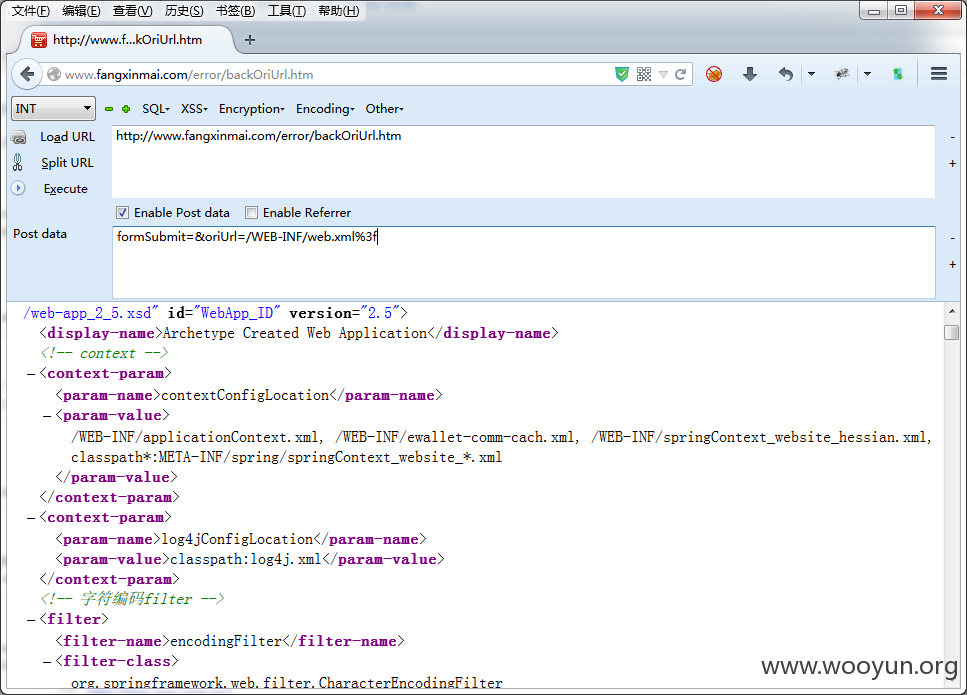The width and height of the screenshot is (967, 695).
Task: Open the SQL dropdown menu
Action: [155, 109]
